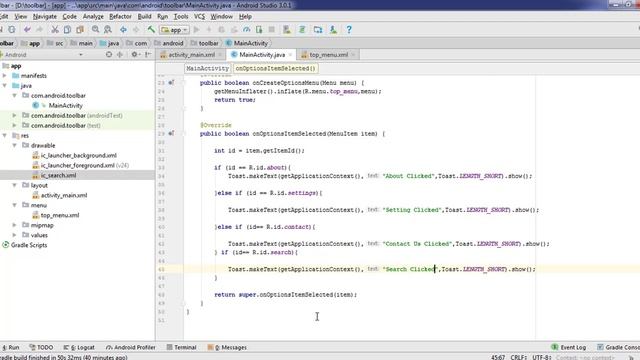Collapse the layout folder

[x=15, y=185]
